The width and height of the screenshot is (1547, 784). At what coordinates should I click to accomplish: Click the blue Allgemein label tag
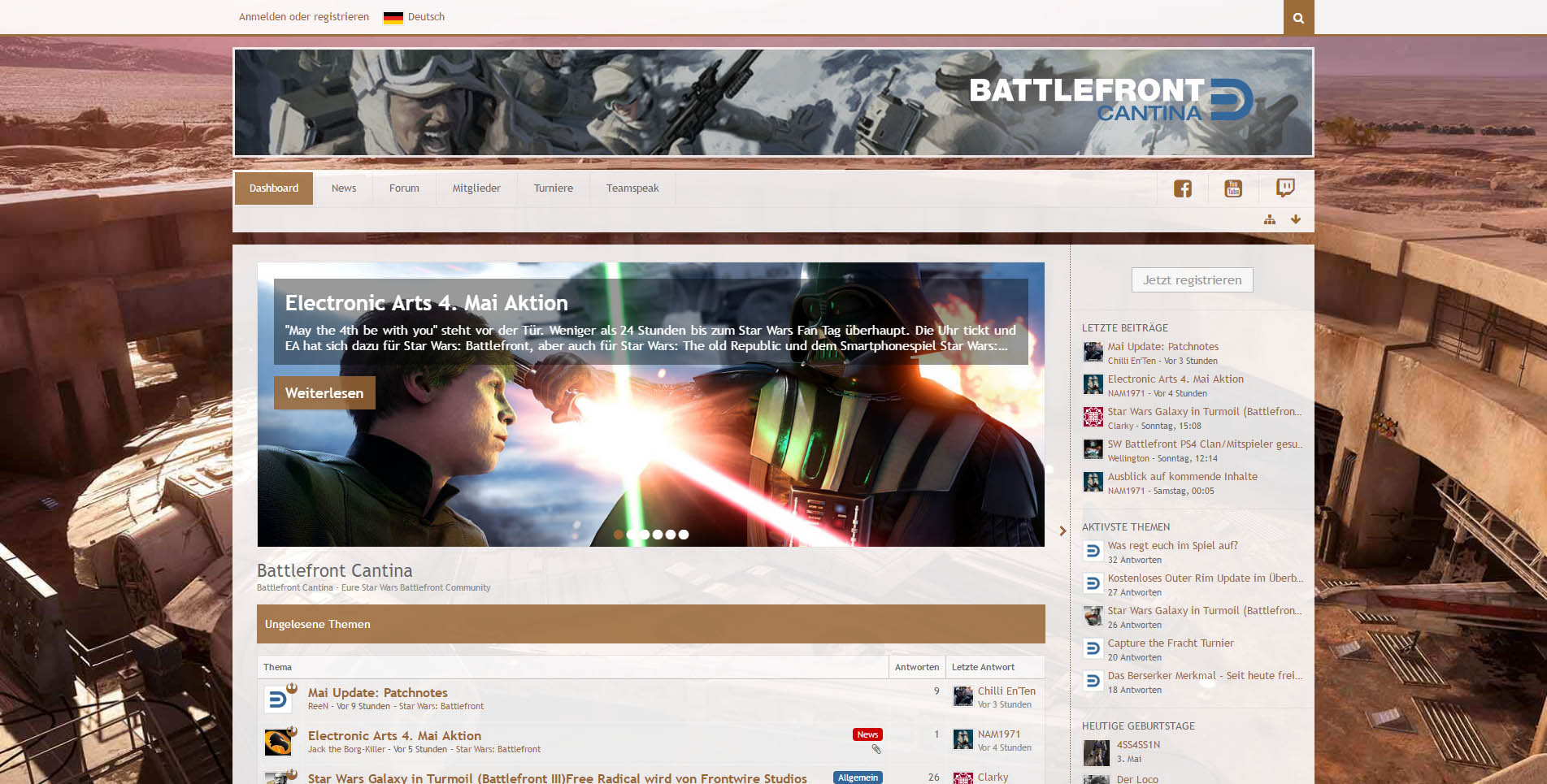pos(858,778)
